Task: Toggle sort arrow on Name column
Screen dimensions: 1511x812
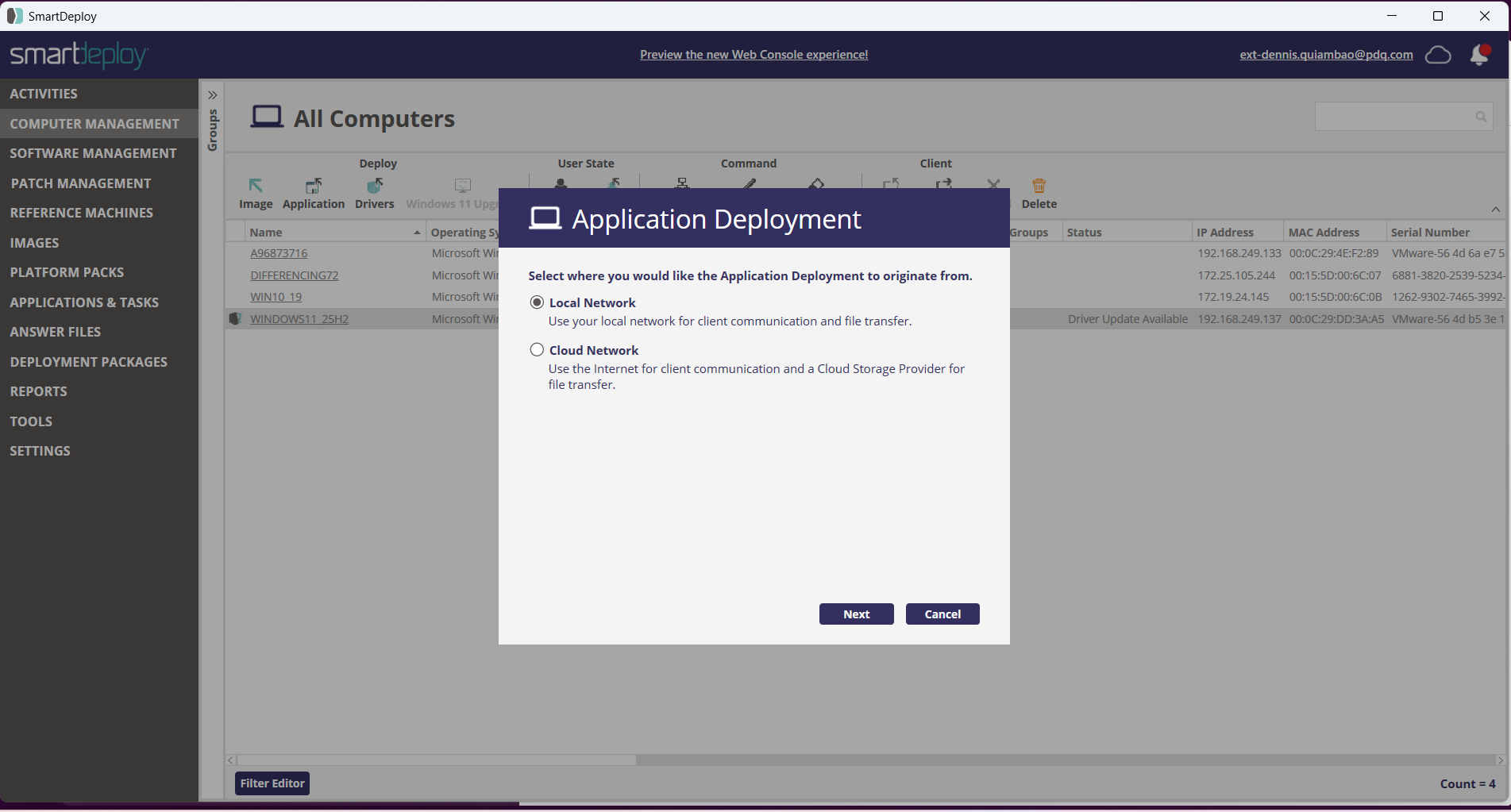Action: point(417,233)
